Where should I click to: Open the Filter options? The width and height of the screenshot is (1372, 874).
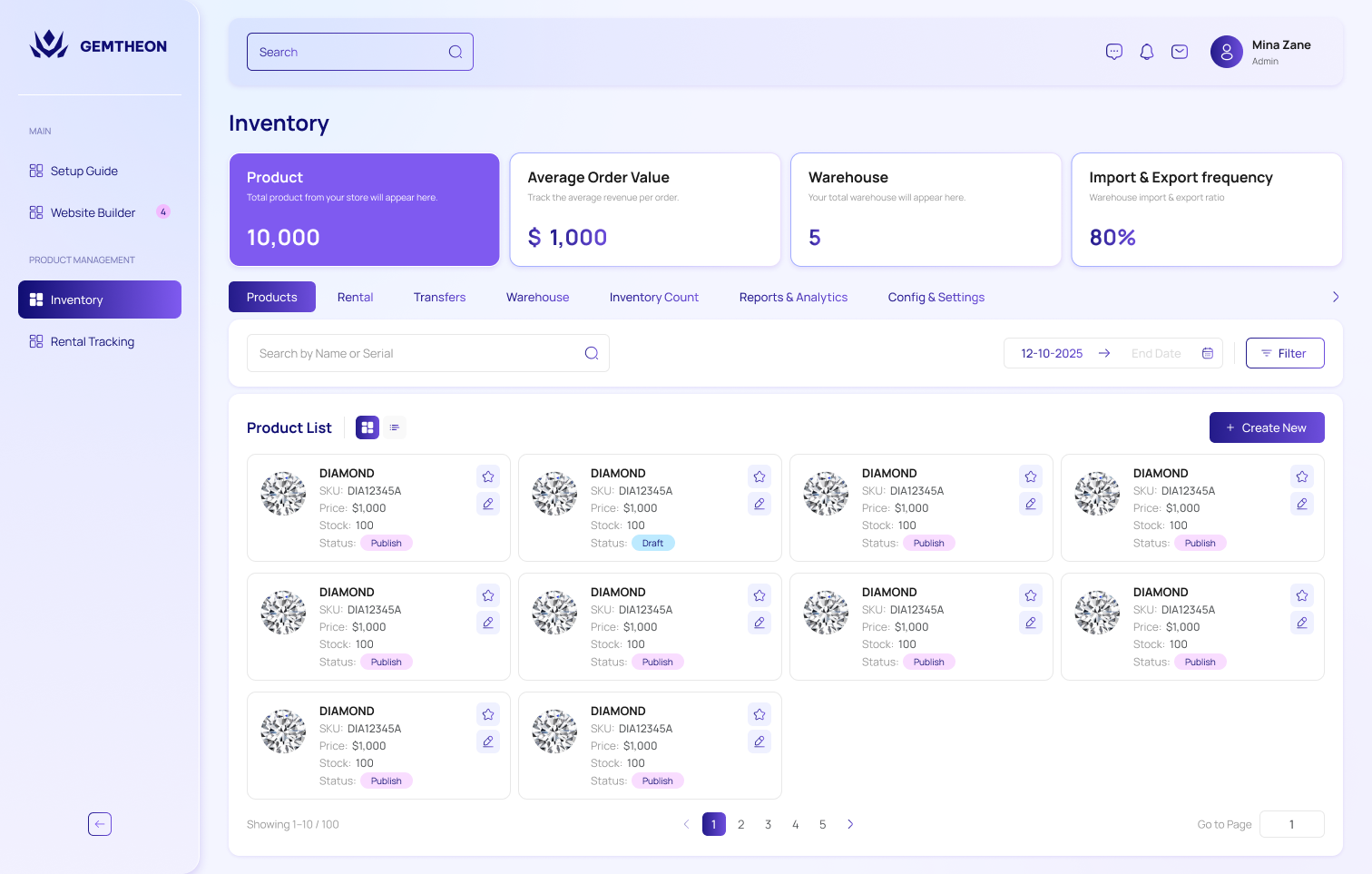[x=1284, y=353]
